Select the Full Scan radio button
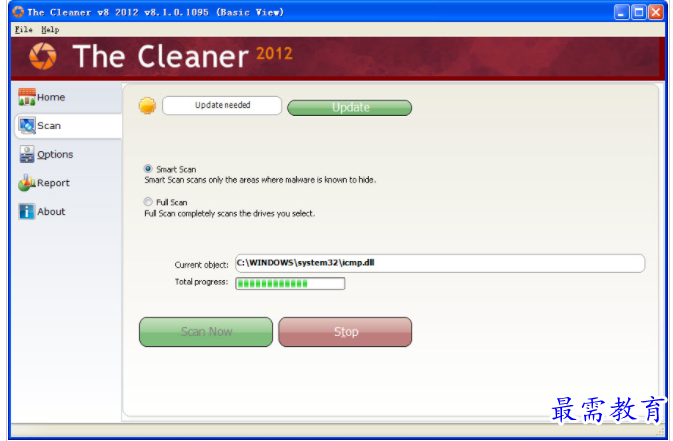Viewport: 673px width, 441px height. click(148, 201)
